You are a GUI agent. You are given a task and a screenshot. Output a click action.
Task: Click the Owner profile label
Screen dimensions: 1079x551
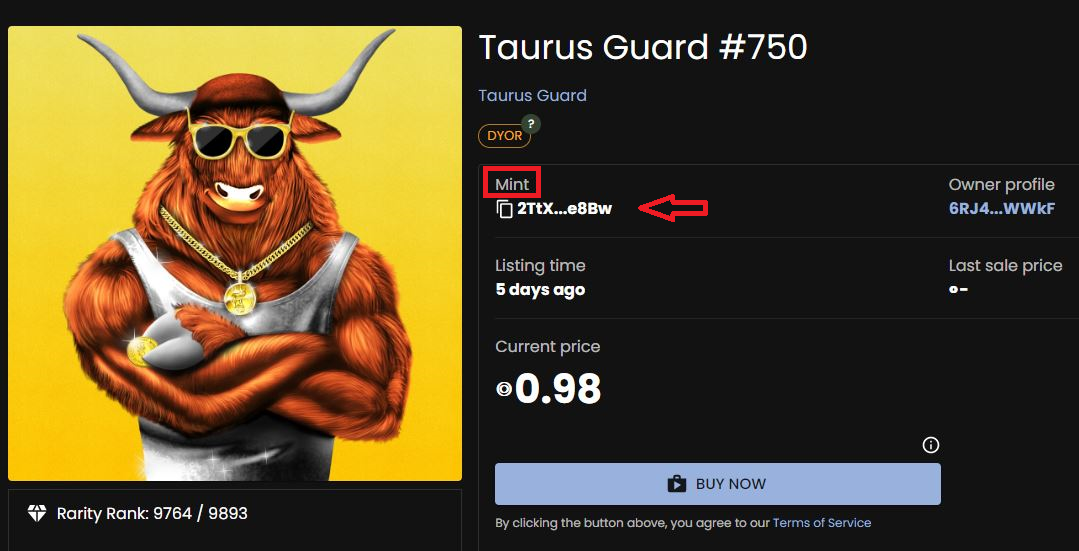click(1001, 184)
